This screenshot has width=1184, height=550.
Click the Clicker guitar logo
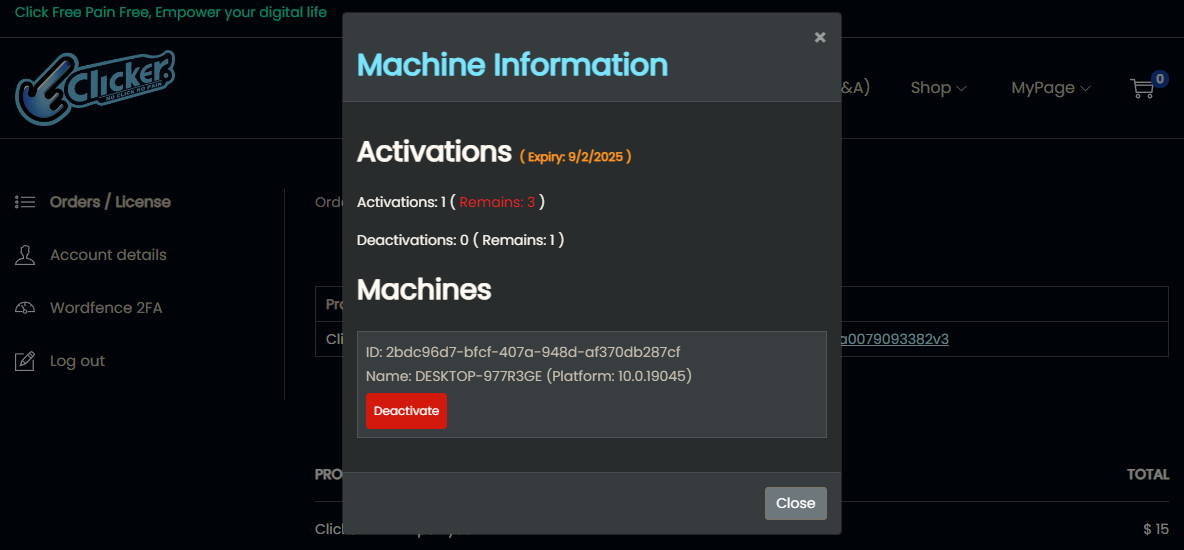(x=96, y=88)
